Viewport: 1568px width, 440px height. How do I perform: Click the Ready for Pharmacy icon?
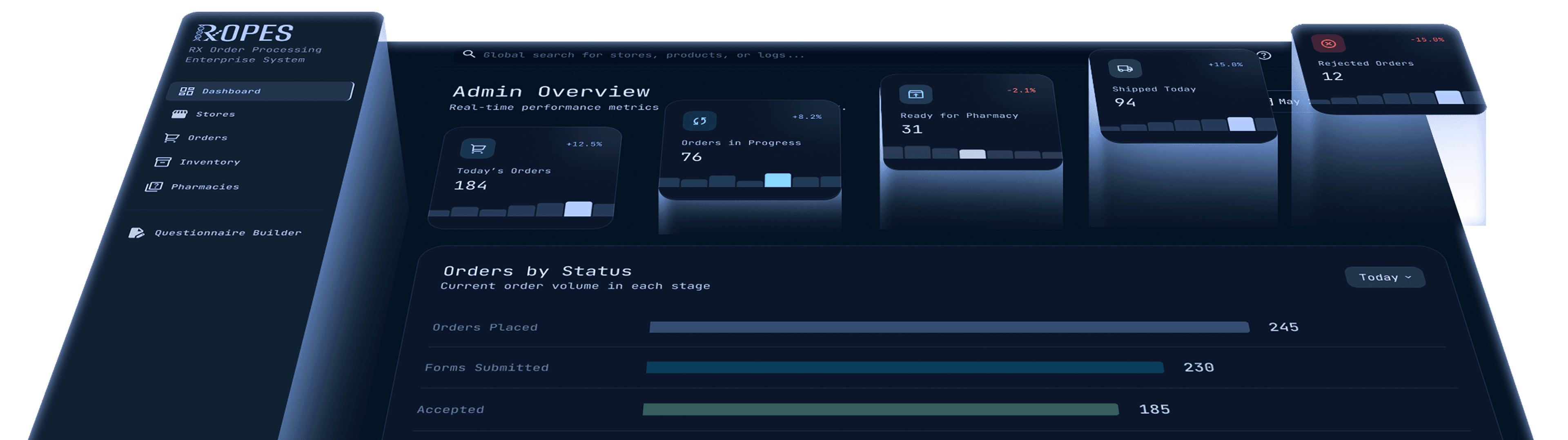click(915, 94)
